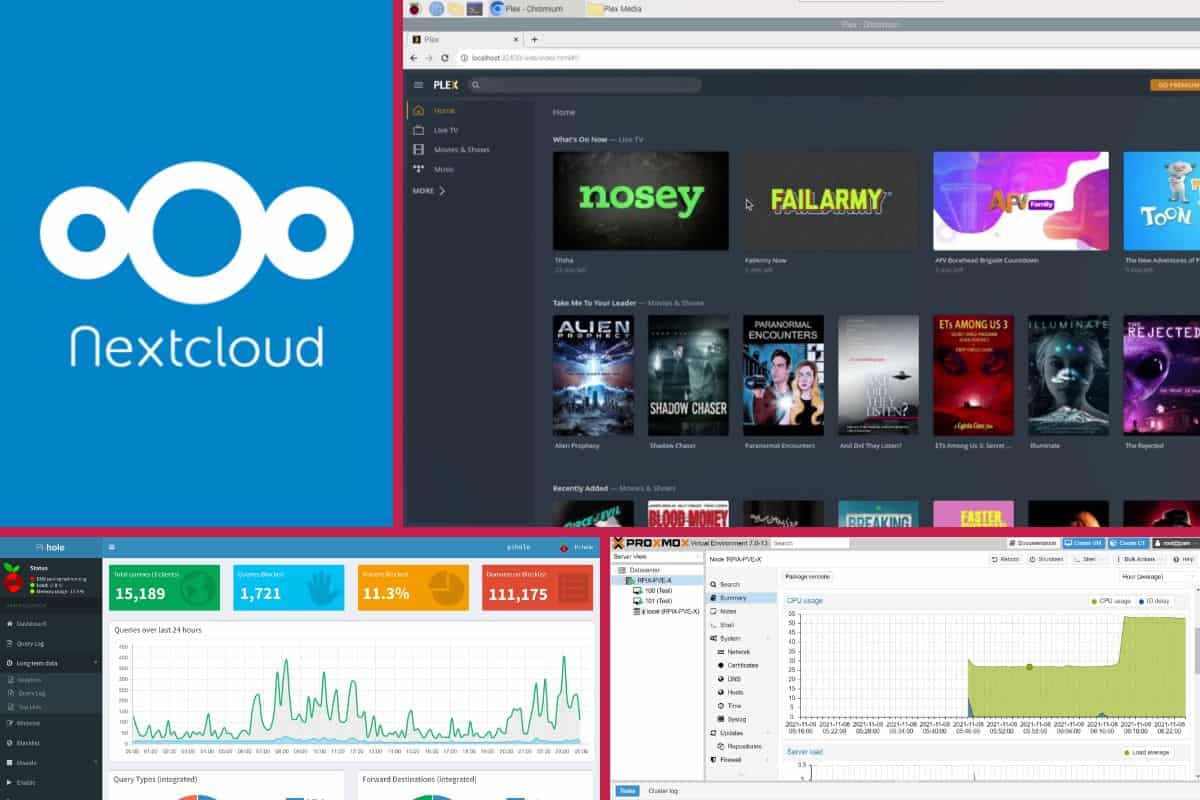Viewport: 1200px width, 800px height.
Task: Open Proxmox Documentation button
Action: tap(1032, 543)
